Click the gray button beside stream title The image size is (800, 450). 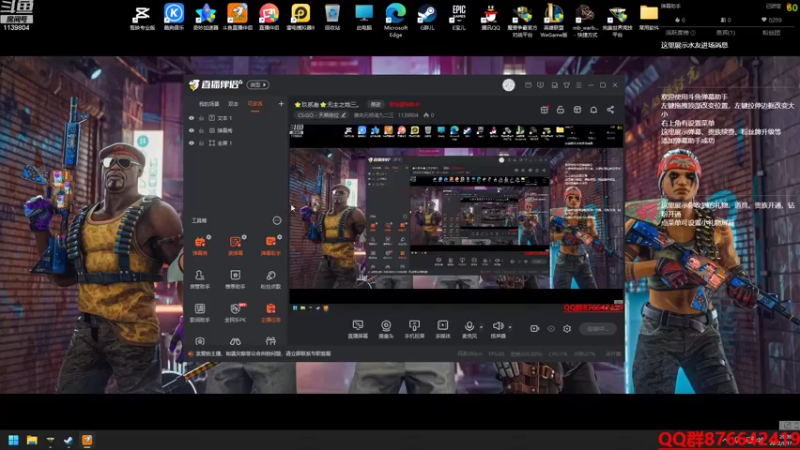376,104
